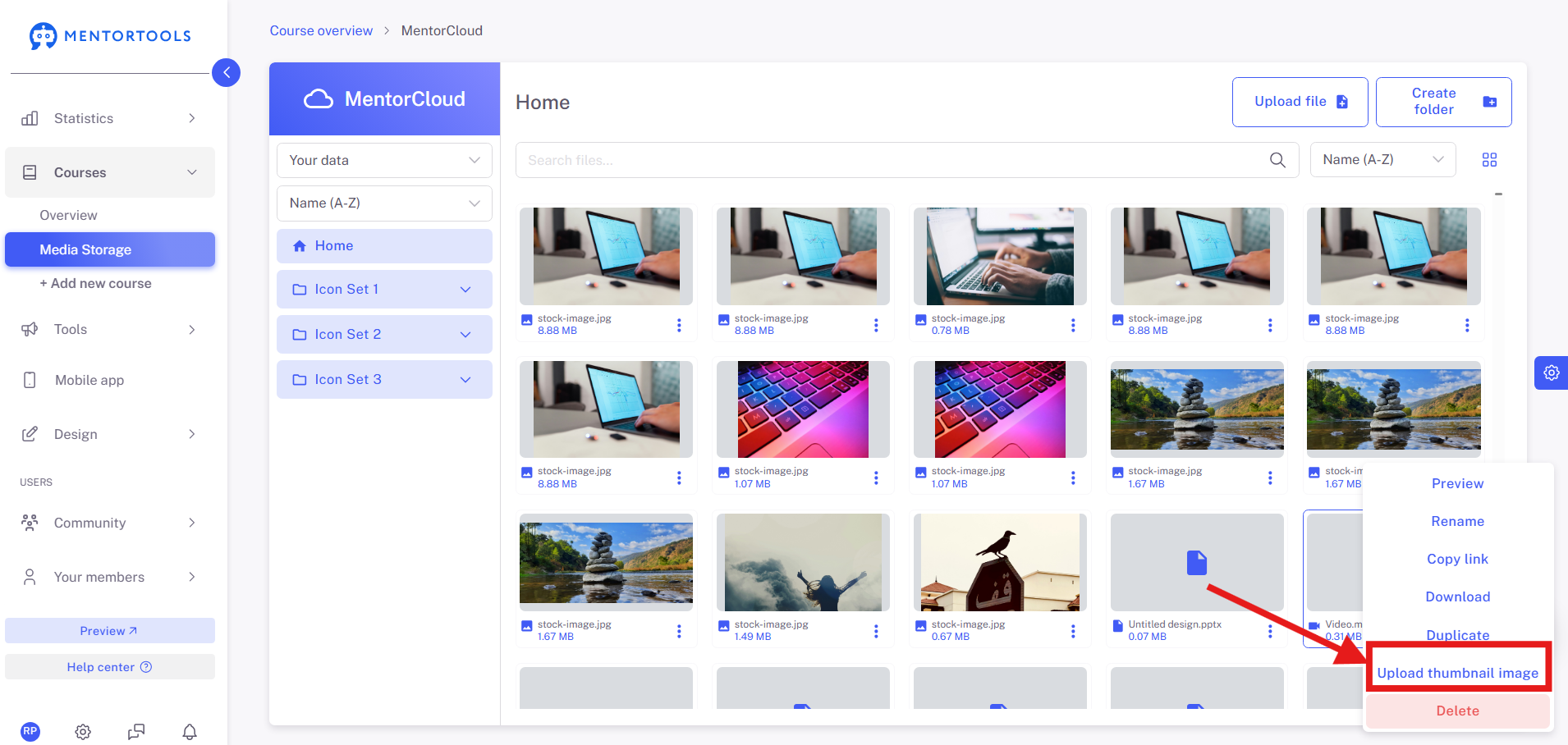The width and height of the screenshot is (1568, 745).
Task: Open the Untitled design.pptx file thumbnail
Action: [1197, 563]
